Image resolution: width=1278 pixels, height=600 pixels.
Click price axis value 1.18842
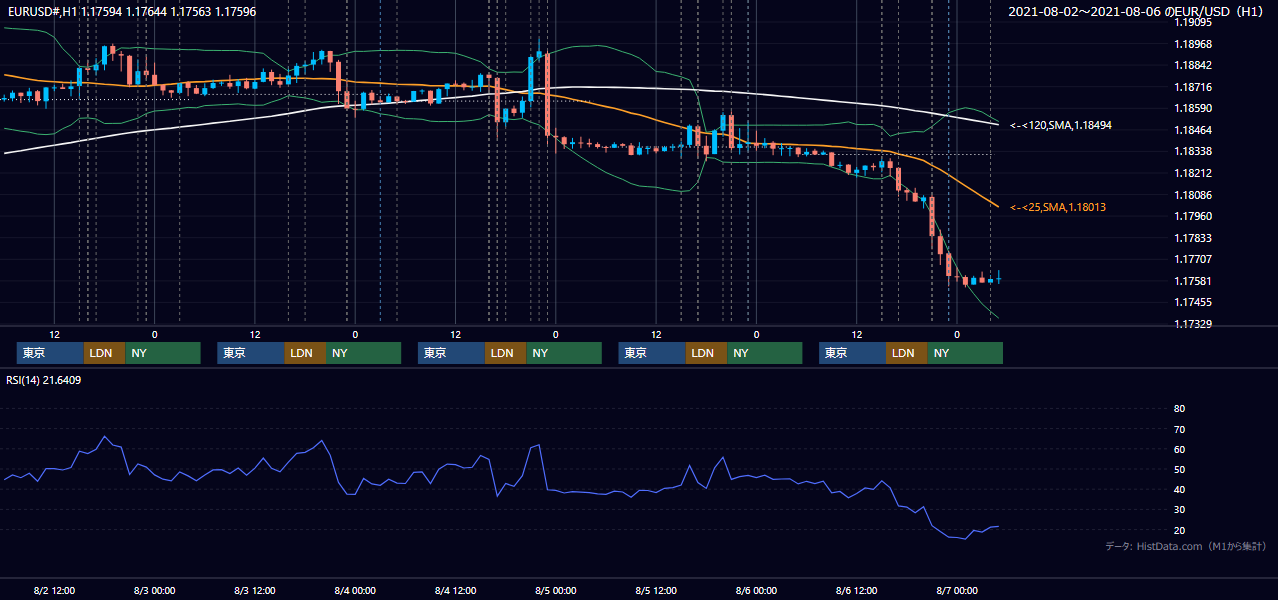[x=1193, y=65]
